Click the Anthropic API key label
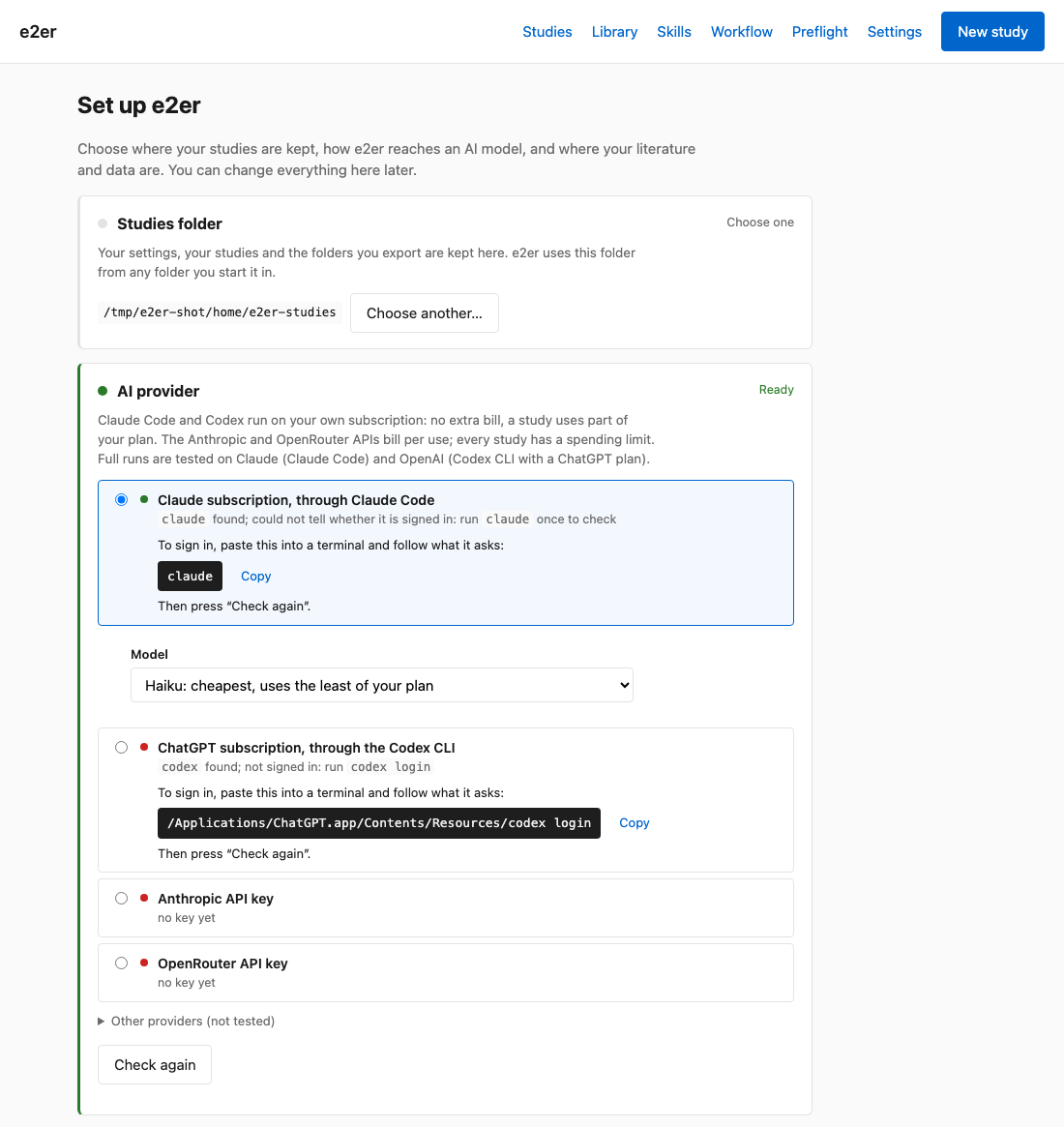Image resolution: width=1064 pixels, height=1127 pixels. tap(216, 899)
